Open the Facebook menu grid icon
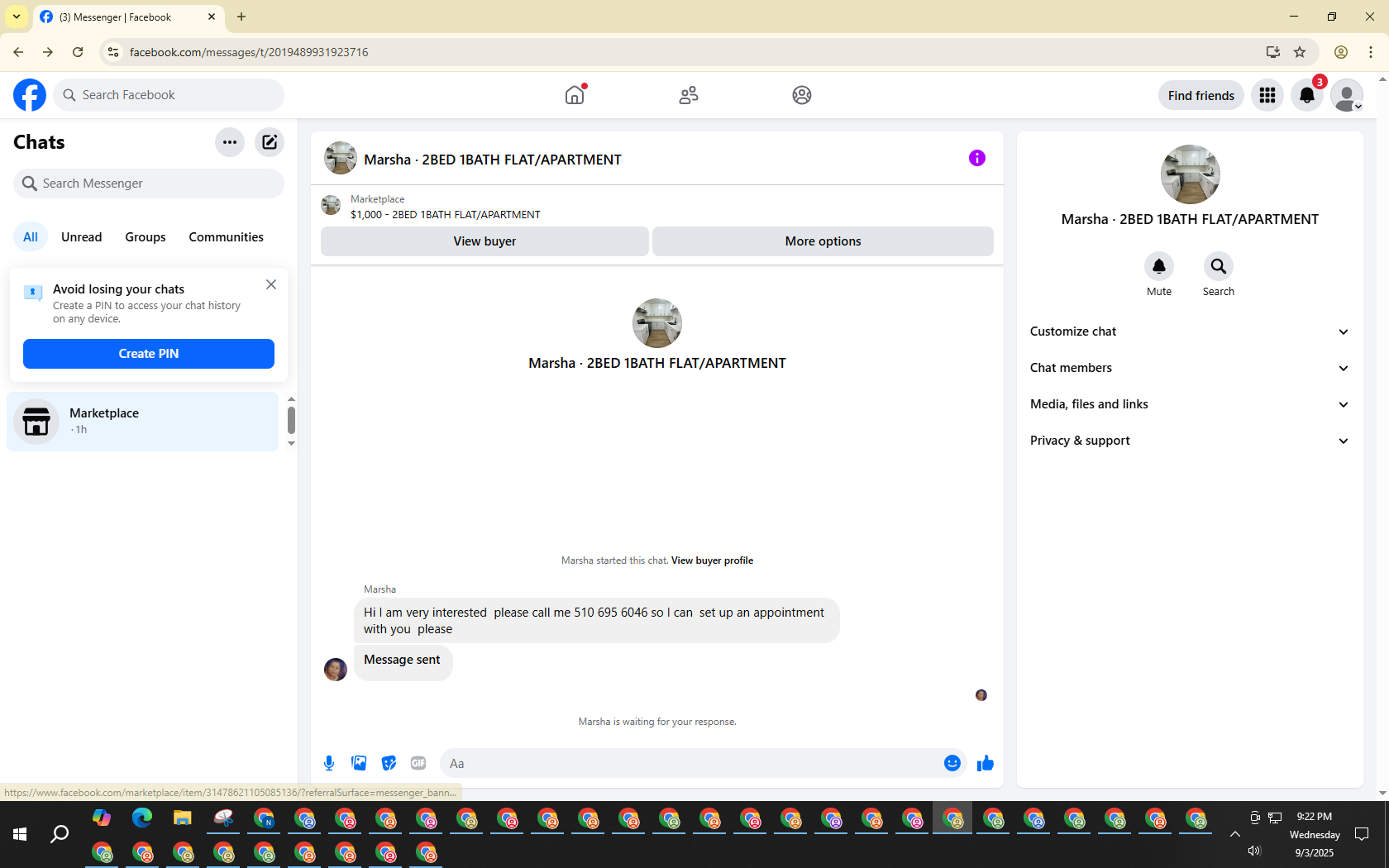 pyautogui.click(x=1267, y=95)
